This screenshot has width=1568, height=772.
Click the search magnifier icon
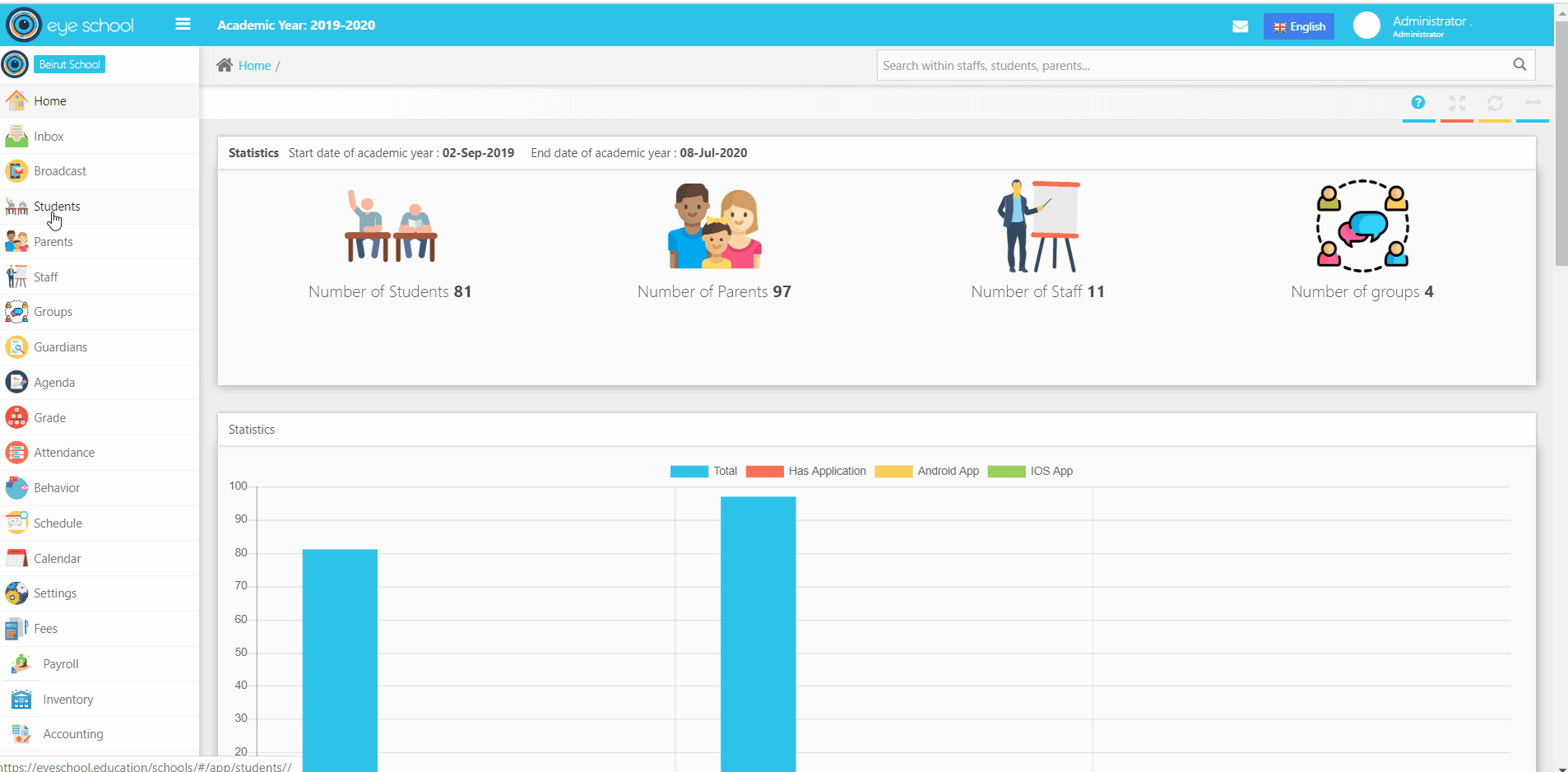point(1519,65)
